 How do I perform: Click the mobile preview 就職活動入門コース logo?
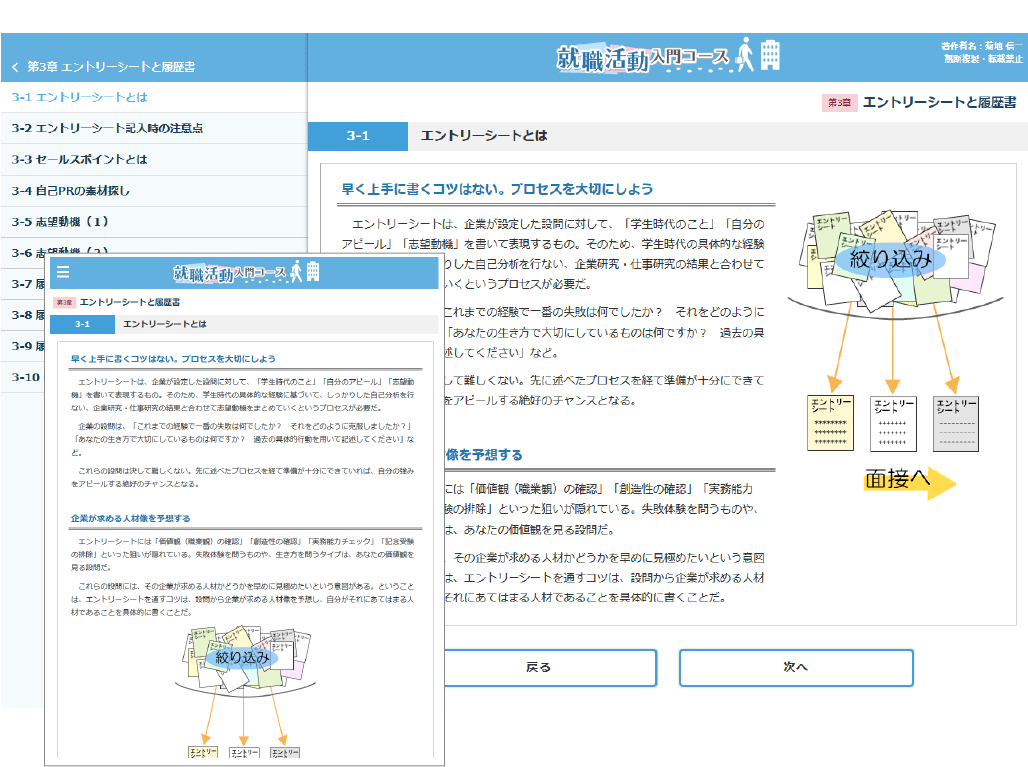coord(245,272)
